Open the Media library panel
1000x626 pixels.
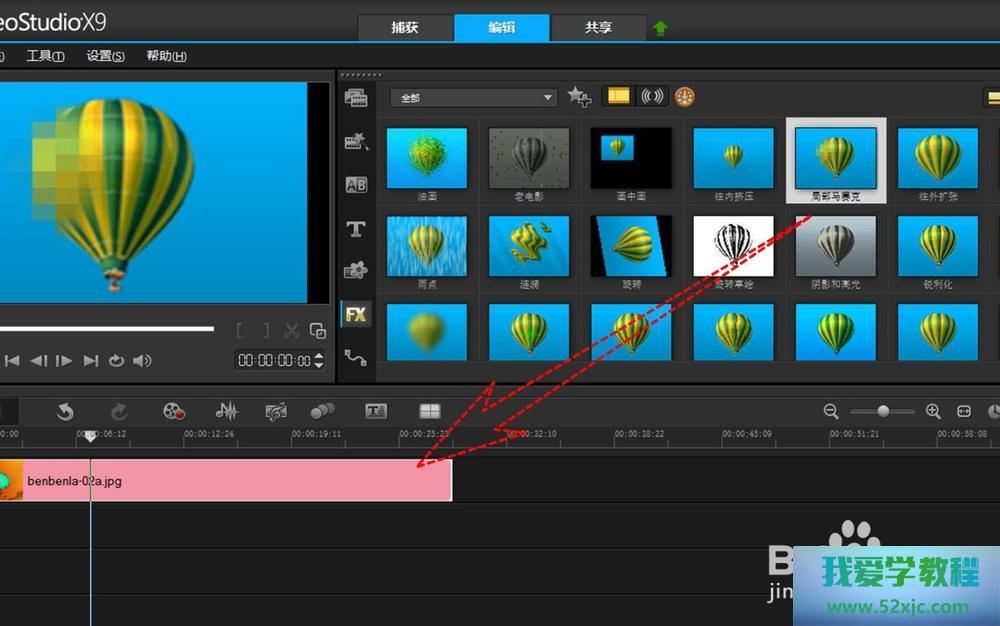tap(355, 97)
